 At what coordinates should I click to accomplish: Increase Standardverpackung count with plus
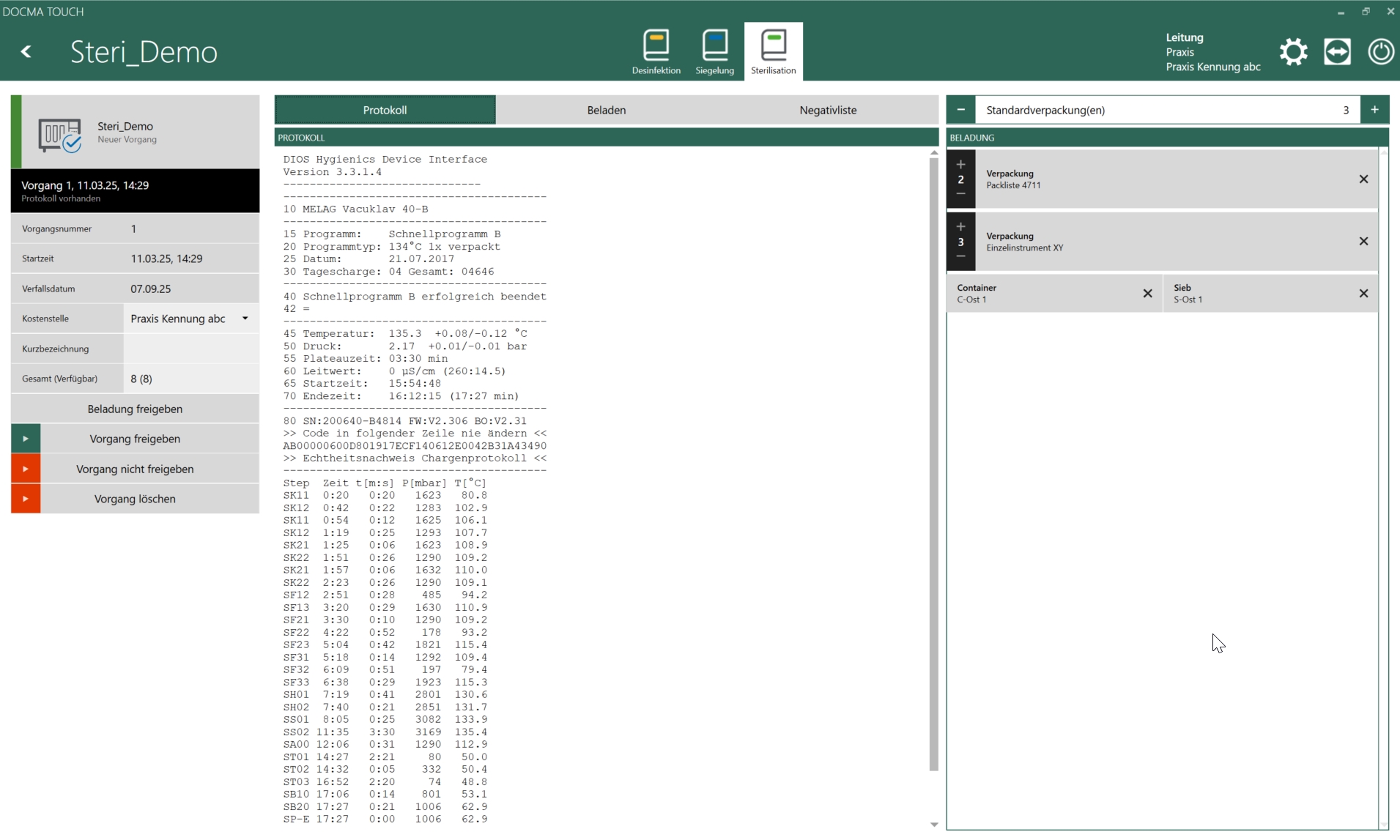click(x=1374, y=110)
